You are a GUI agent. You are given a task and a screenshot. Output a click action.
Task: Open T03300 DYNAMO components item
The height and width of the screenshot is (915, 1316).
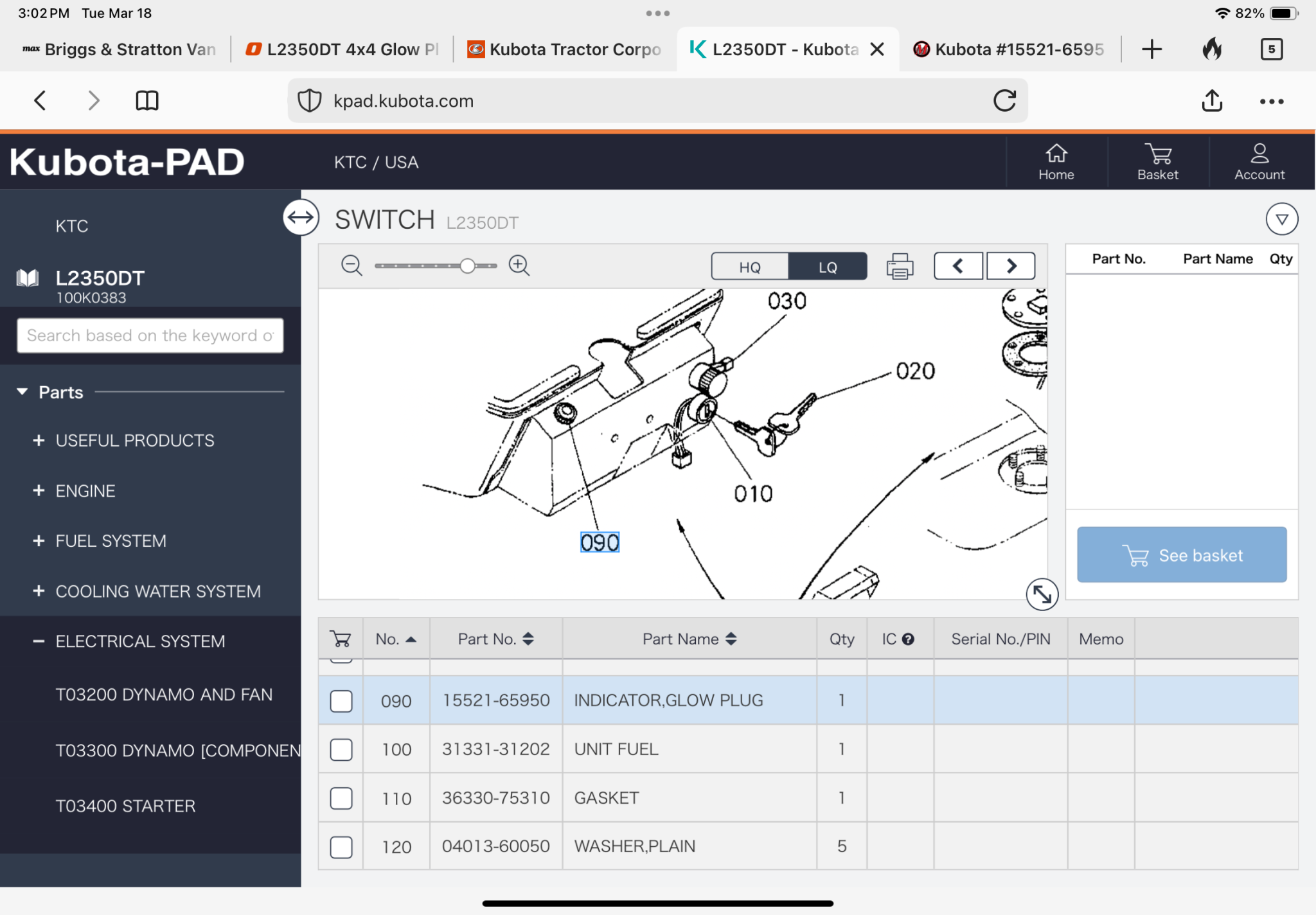tap(178, 751)
